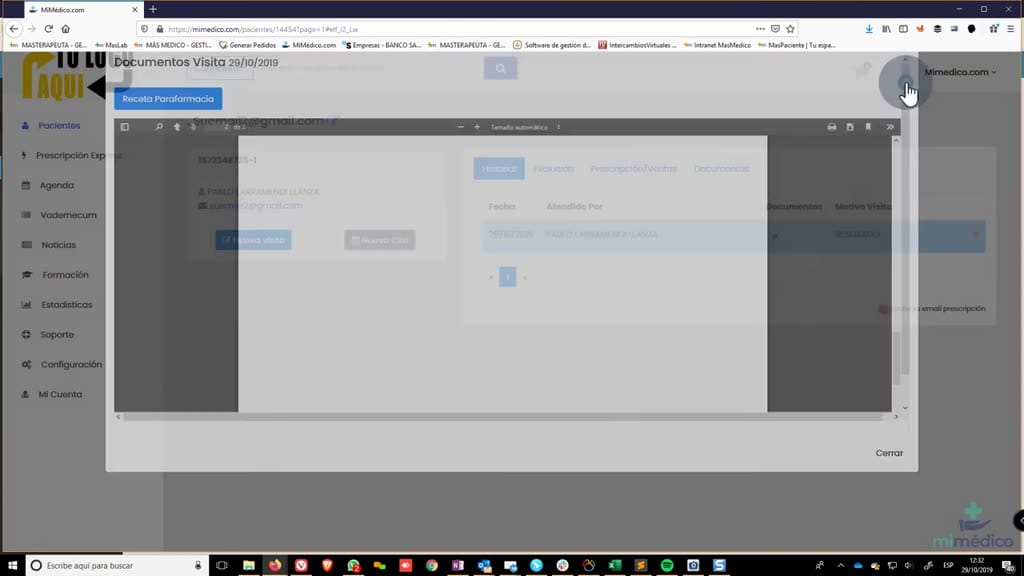Click the Receta Parafarmacia button
Image resolution: width=1024 pixels, height=576 pixels.
coord(168,99)
